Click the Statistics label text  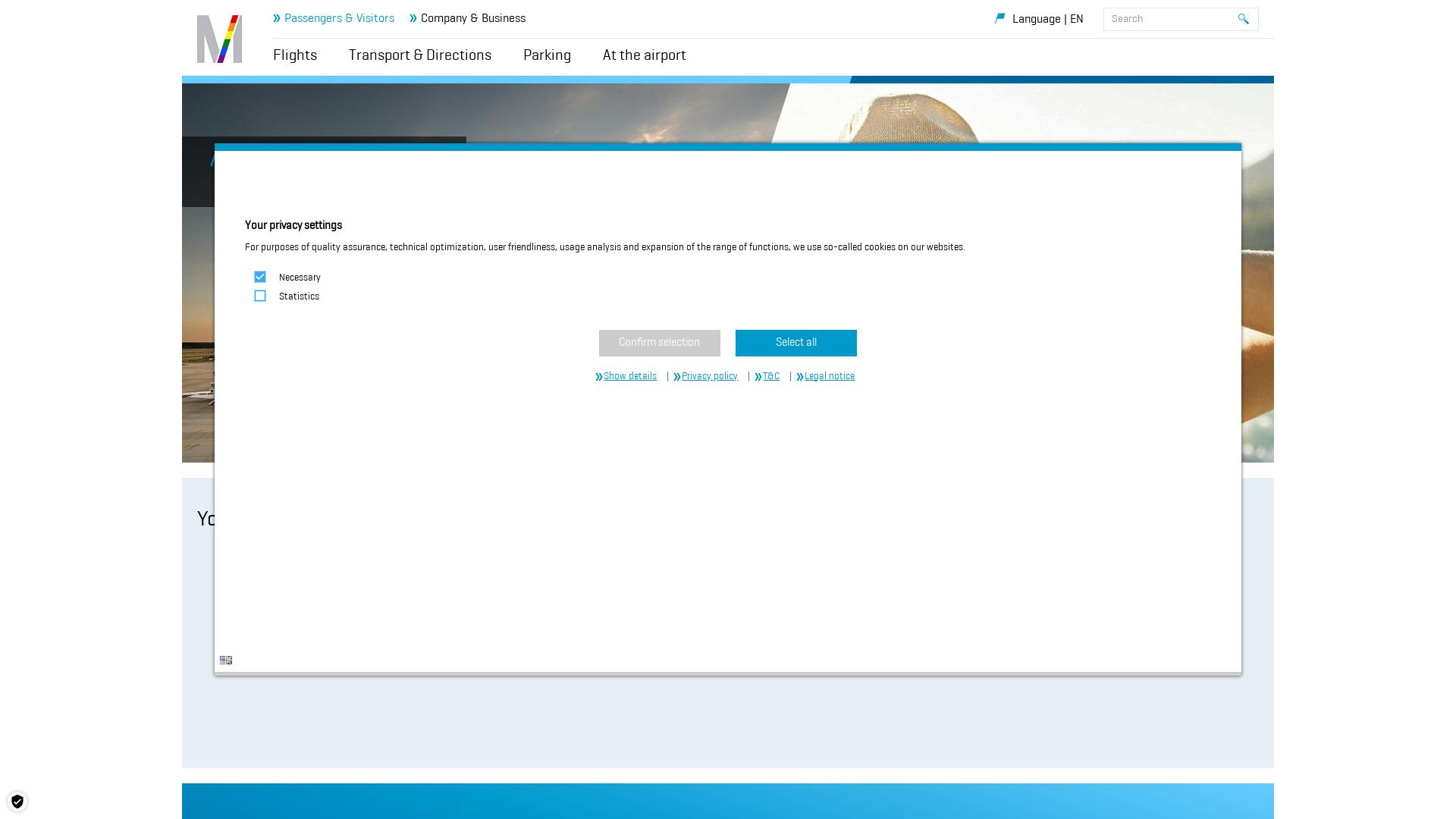(299, 297)
